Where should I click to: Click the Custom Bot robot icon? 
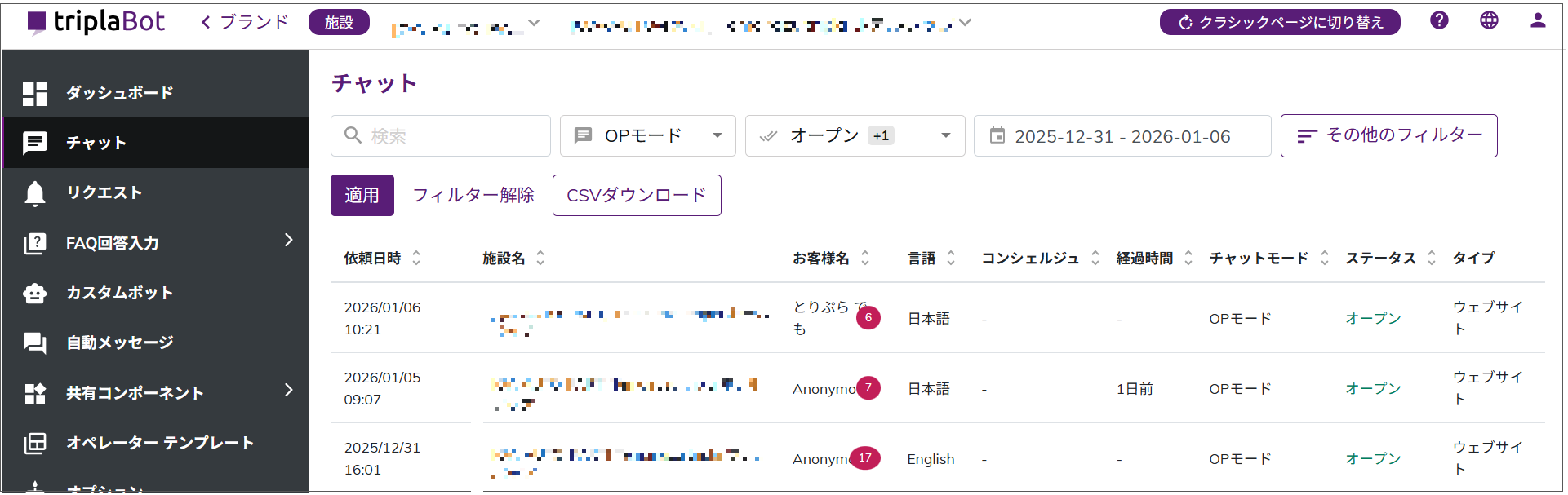click(35, 293)
